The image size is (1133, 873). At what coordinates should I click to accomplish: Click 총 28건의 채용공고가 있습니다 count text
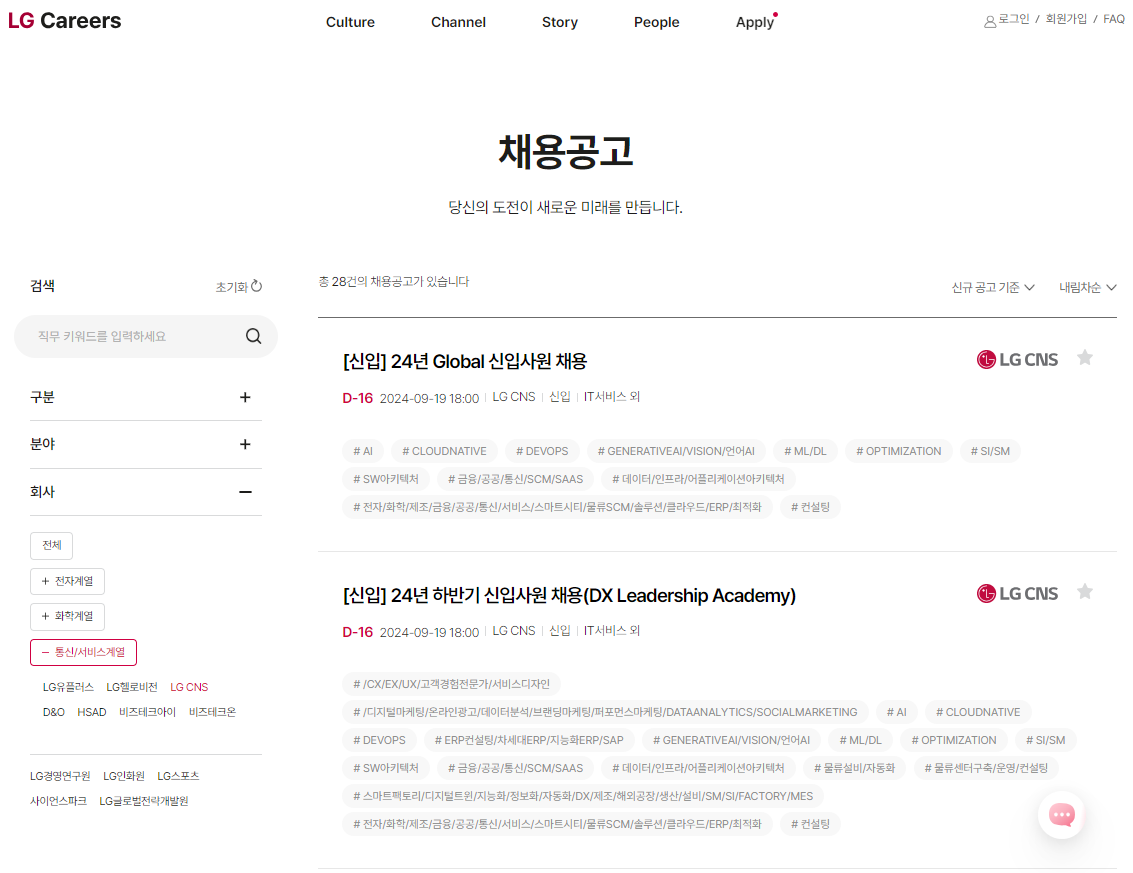pyautogui.click(x=394, y=282)
